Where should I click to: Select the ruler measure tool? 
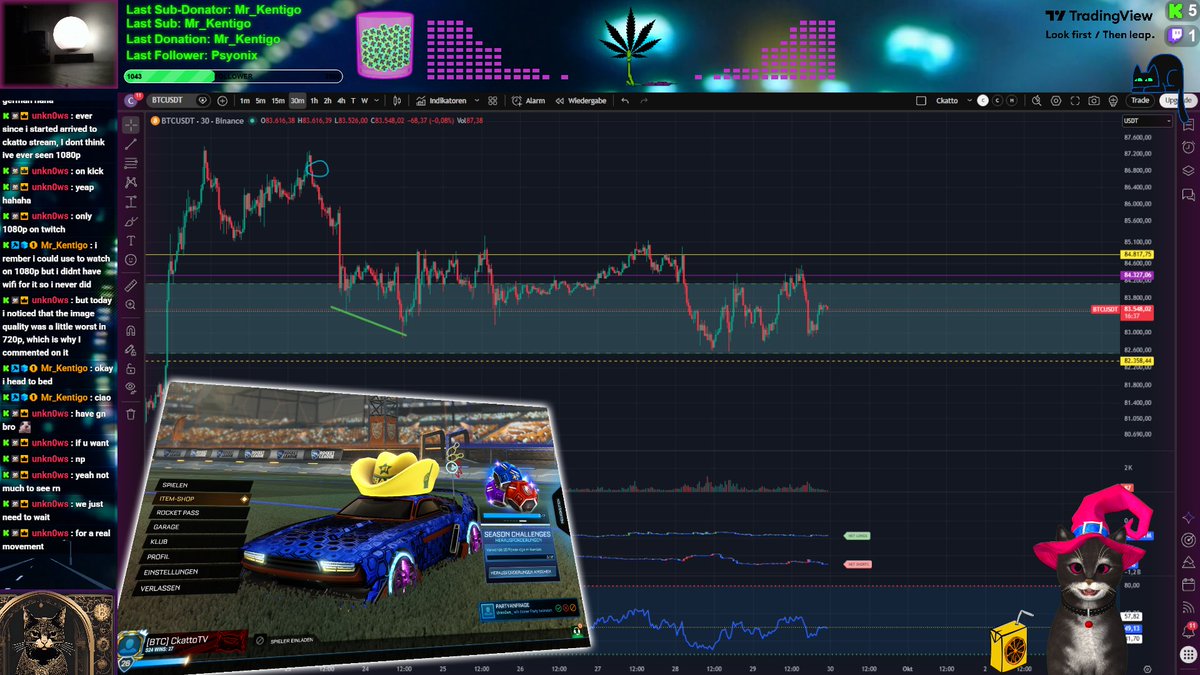pyautogui.click(x=131, y=285)
